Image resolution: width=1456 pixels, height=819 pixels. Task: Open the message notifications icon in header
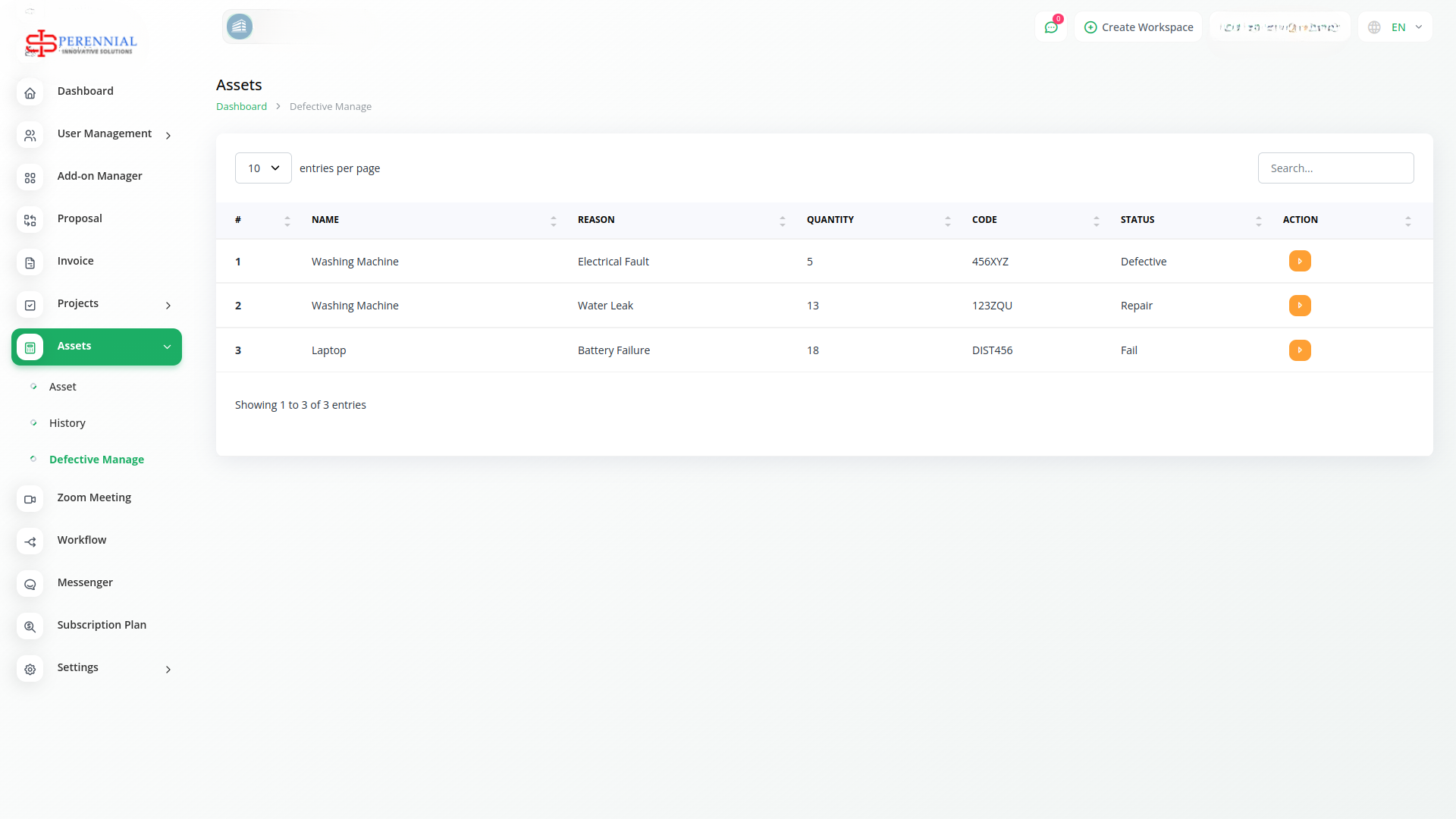point(1051,27)
